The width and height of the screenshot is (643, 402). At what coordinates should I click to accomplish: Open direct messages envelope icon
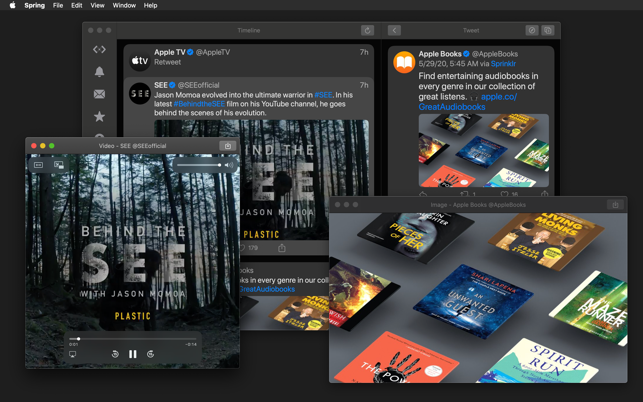(99, 94)
